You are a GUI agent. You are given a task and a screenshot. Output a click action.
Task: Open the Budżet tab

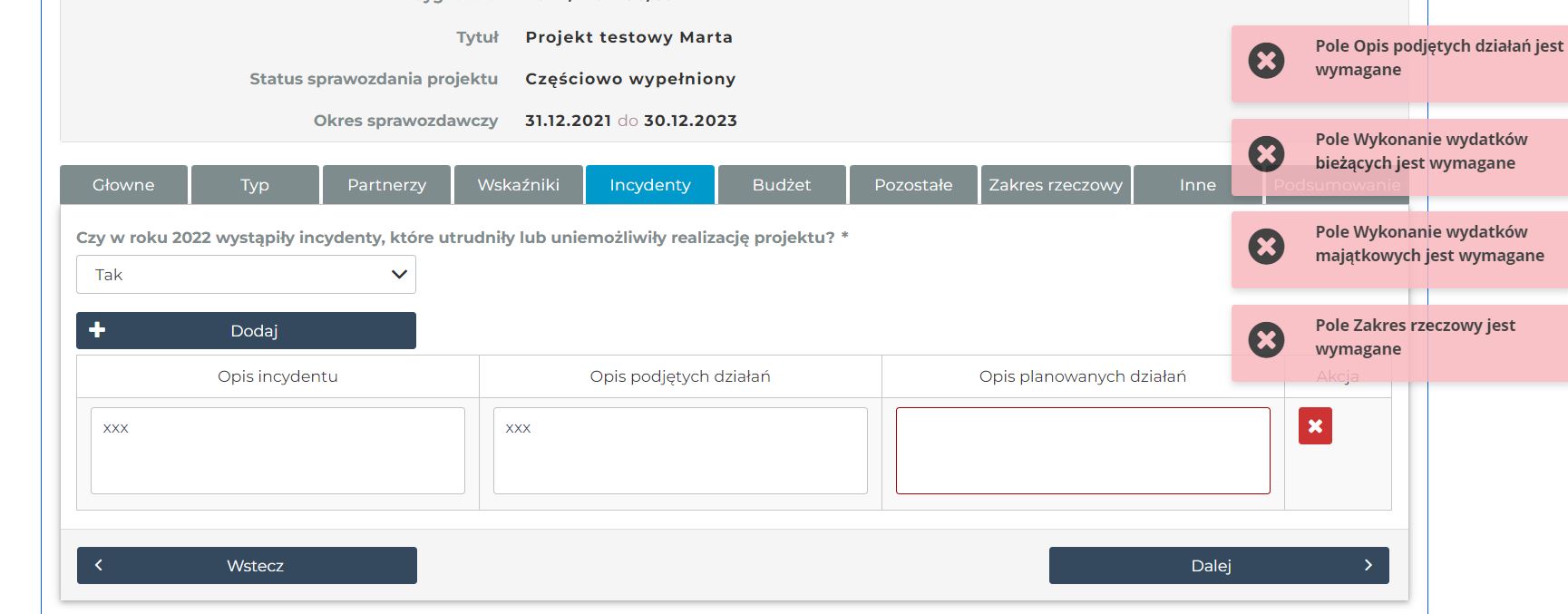(x=781, y=185)
